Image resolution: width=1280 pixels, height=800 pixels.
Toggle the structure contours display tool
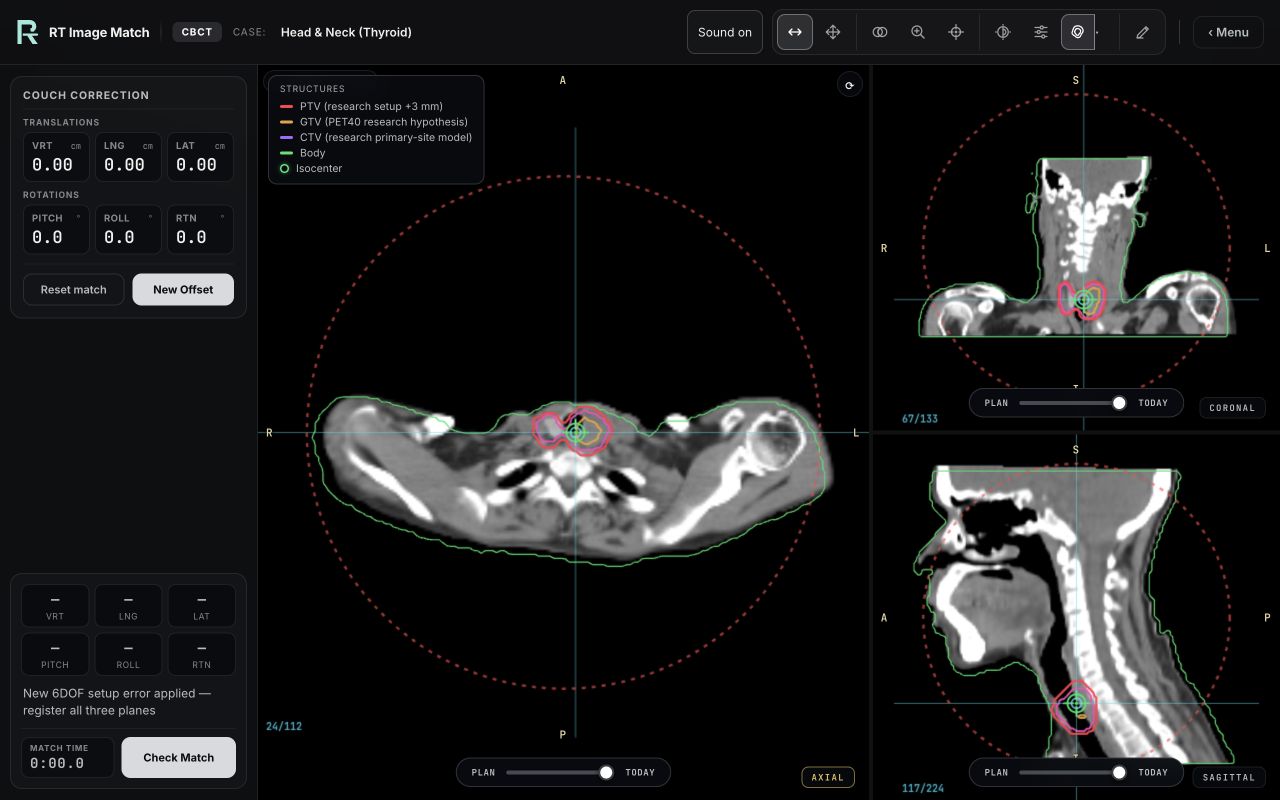pos(1078,32)
